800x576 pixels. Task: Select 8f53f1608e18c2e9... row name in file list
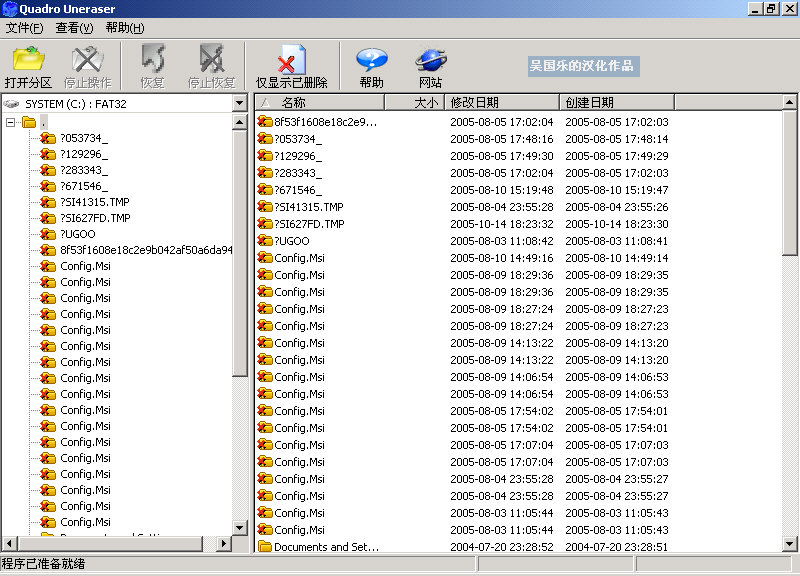(x=326, y=122)
